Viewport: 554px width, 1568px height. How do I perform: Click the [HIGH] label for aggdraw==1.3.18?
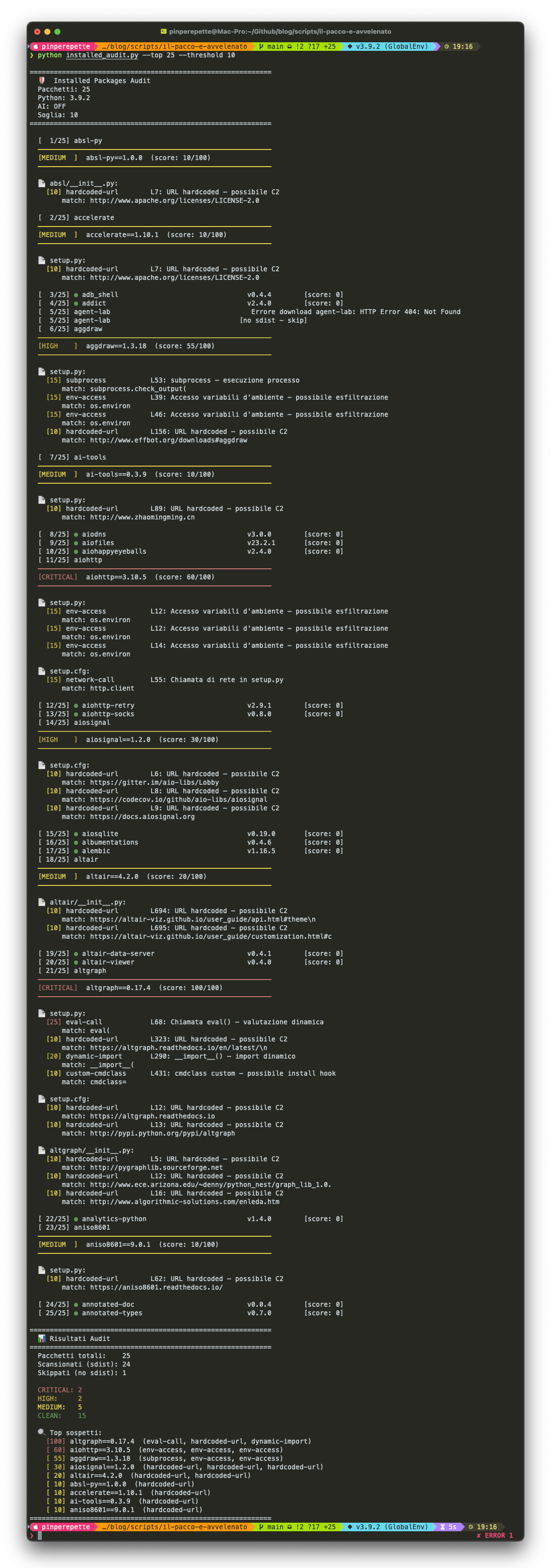[x=58, y=346]
